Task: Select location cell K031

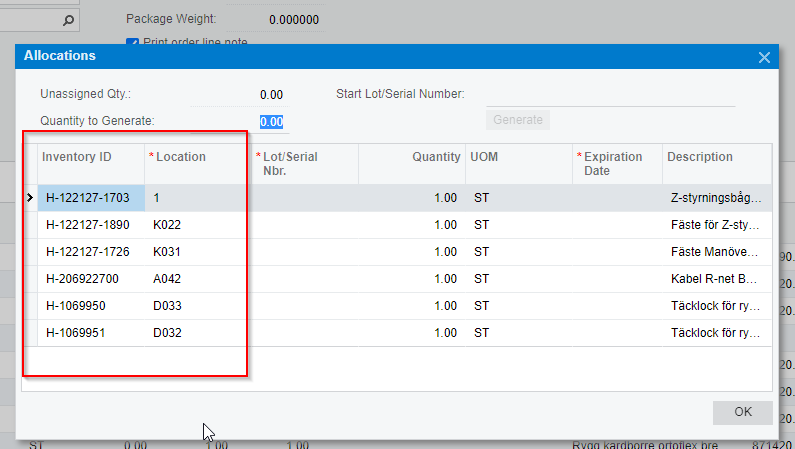Action: coord(167,252)
